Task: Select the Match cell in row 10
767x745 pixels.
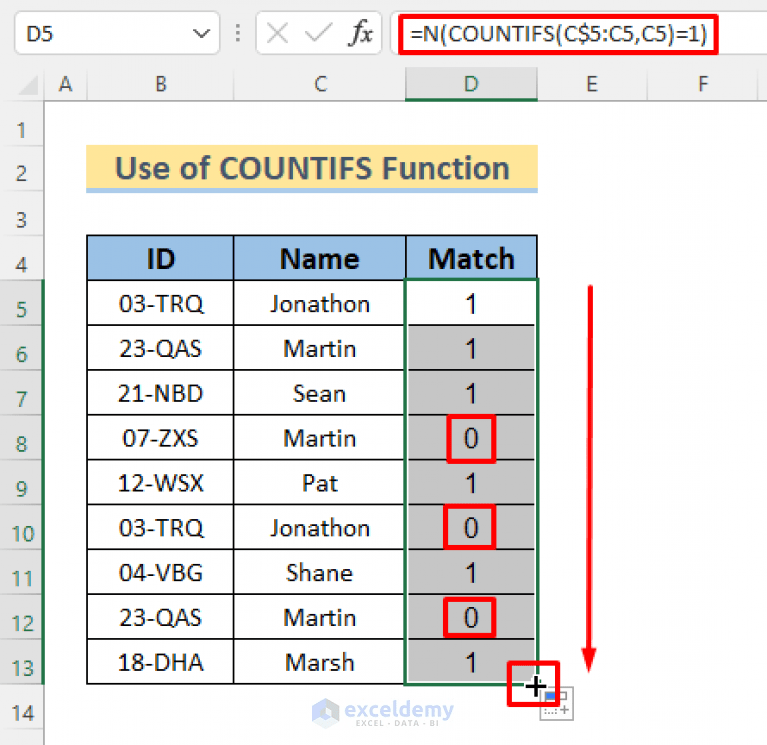Action: (x=471, y=527)
